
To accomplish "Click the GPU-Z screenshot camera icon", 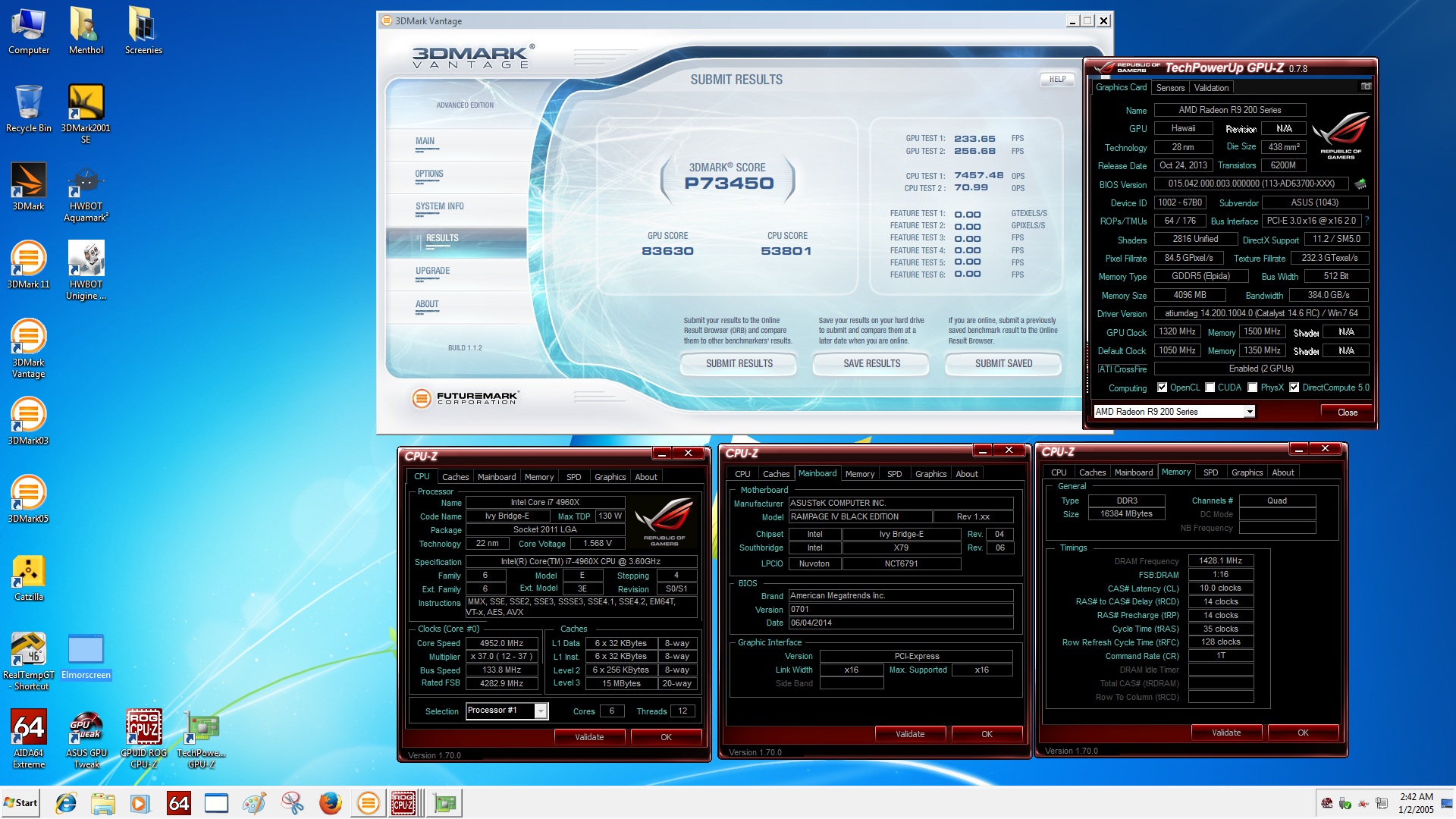I will click(x=1366, y=86).
